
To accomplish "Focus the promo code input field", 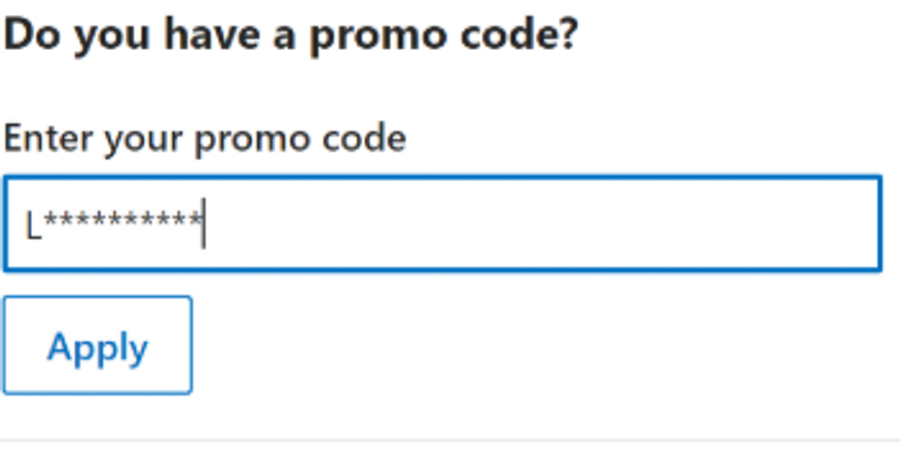I will pos(441,224).
